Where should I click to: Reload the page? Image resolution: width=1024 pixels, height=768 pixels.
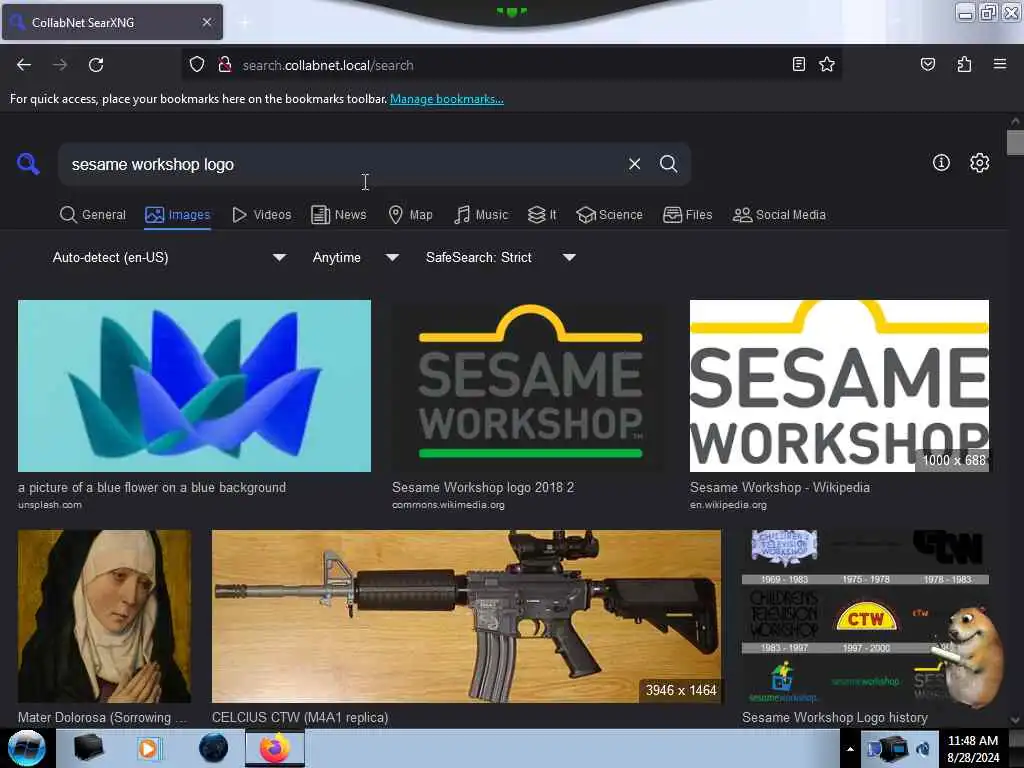[x=96, y=65]
